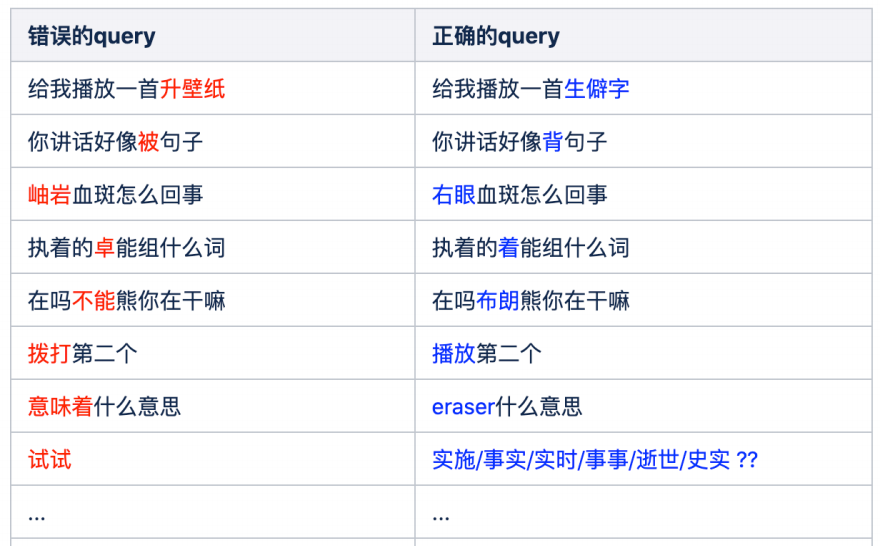The height and width of the screenshot is (551, 883).
Task: Click the cell "执着的卓能组什么词"
Action: (x=213, y=247)
